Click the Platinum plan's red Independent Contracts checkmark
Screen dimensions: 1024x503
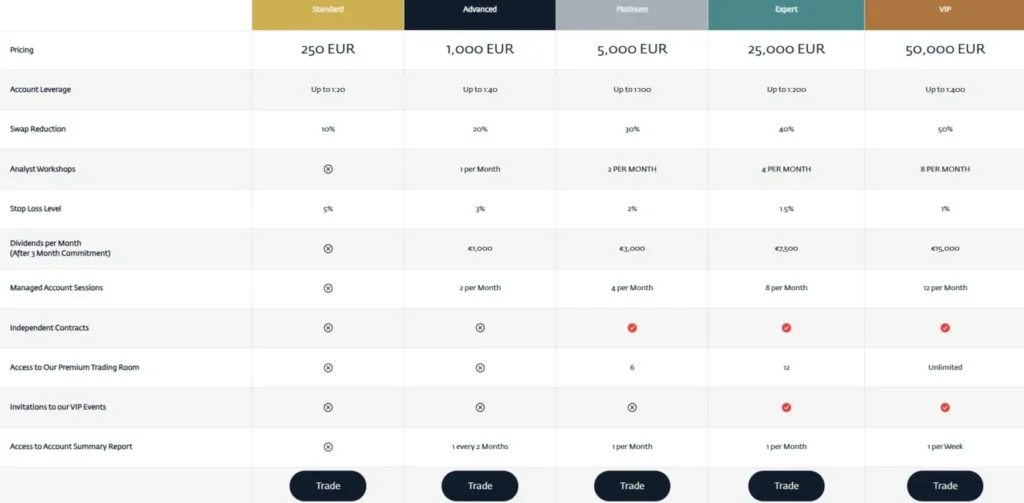tap(632, 327)
